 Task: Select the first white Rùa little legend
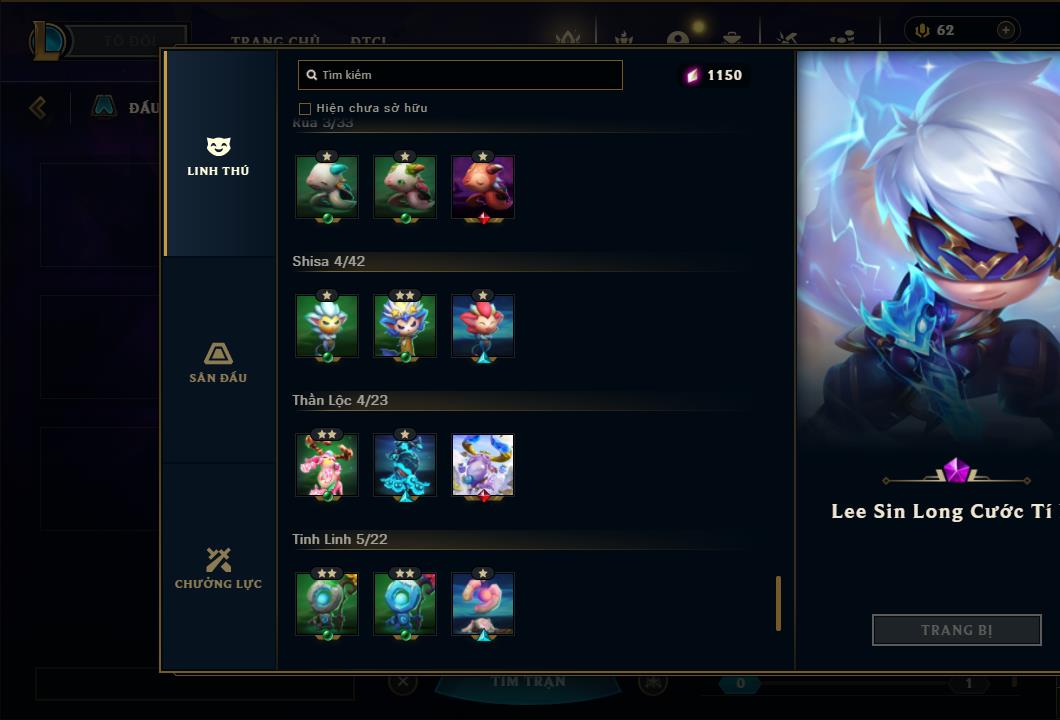[327, 187]
